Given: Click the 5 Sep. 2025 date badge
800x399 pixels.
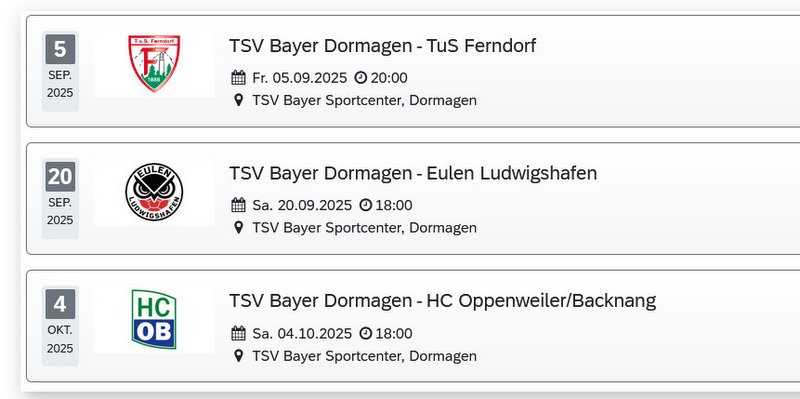Looking at the screenshot, I should click(x=60, y=71).
